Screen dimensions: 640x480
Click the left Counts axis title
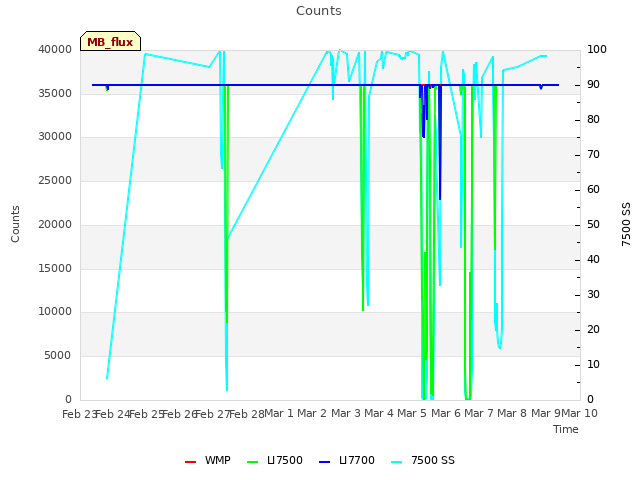coord(15,224)
